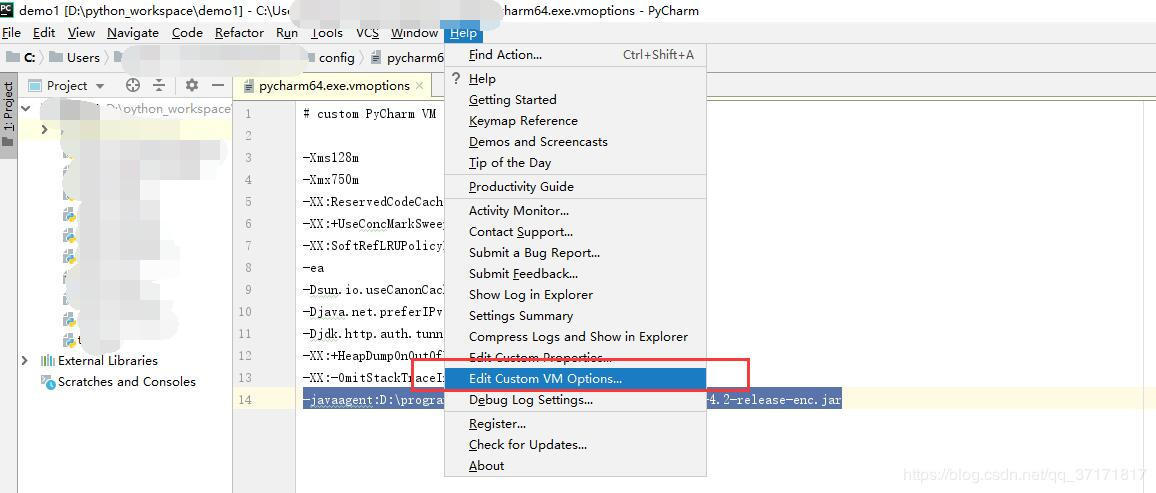Click the Scroll from Source target icon
The image size is (1156, 493).
133,85
